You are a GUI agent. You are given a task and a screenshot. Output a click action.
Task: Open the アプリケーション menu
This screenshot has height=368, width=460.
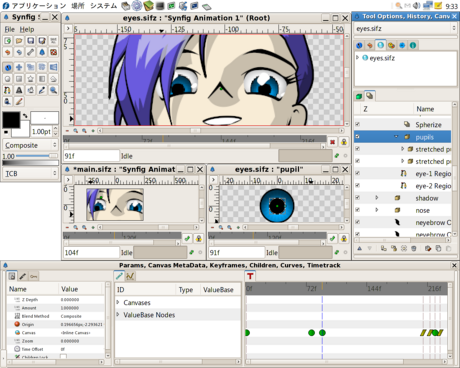[x=39, y=6]
